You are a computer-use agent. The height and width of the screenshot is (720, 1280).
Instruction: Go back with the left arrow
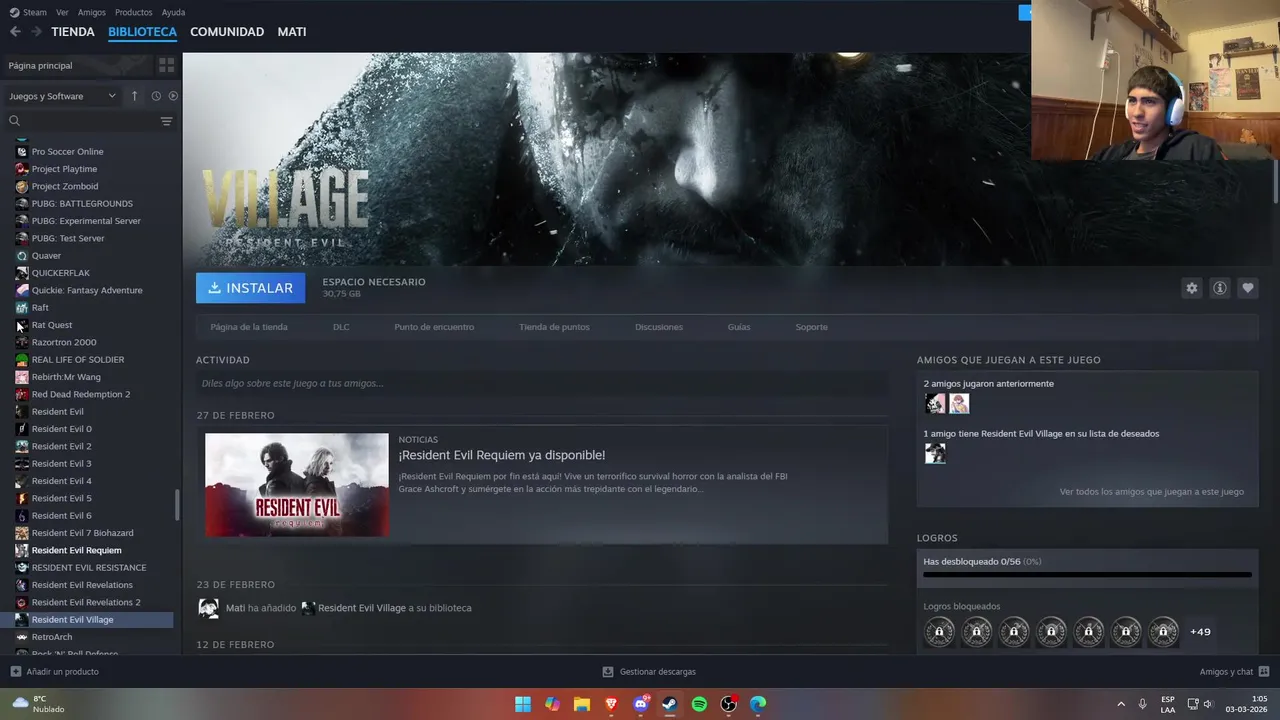[x=15, y=32]
